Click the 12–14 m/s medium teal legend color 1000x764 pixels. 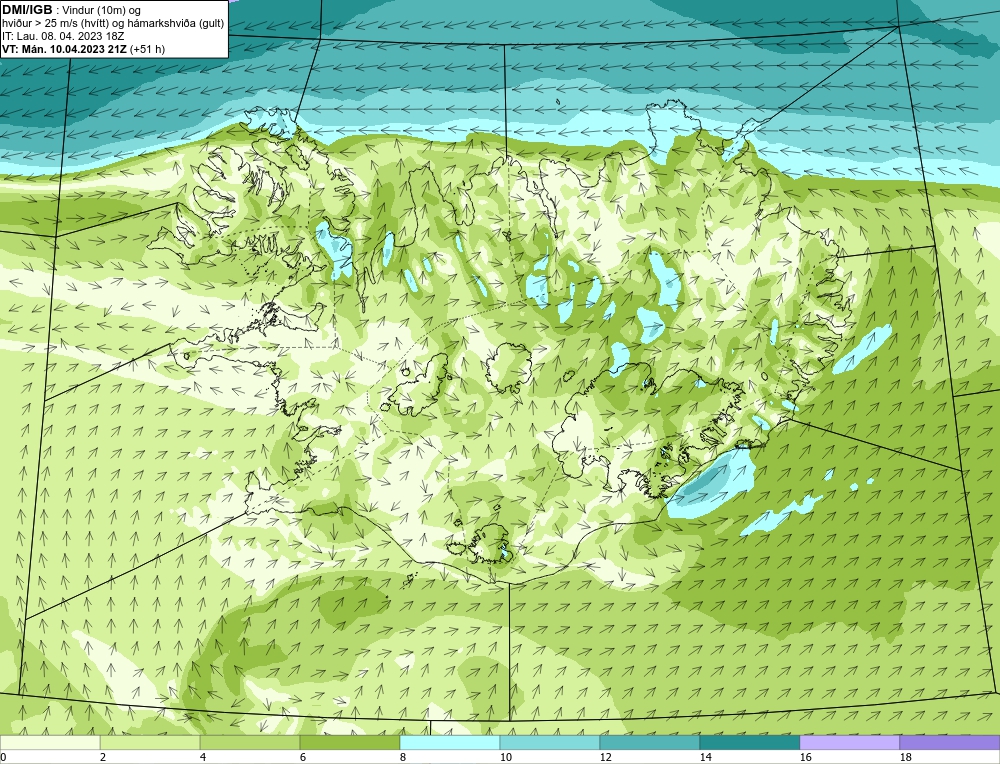click(649, 742)
